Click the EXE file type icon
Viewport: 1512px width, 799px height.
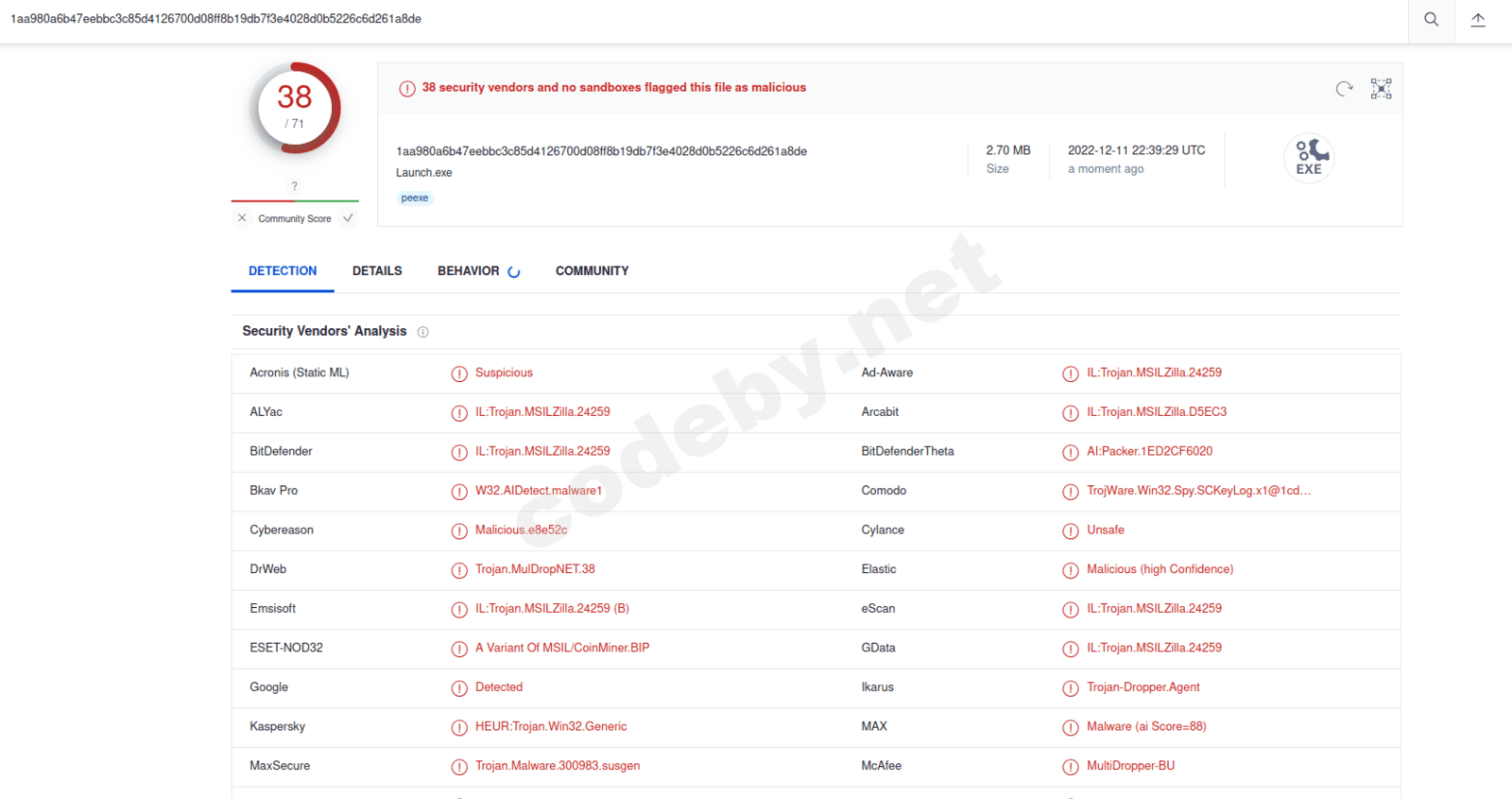1309,157
